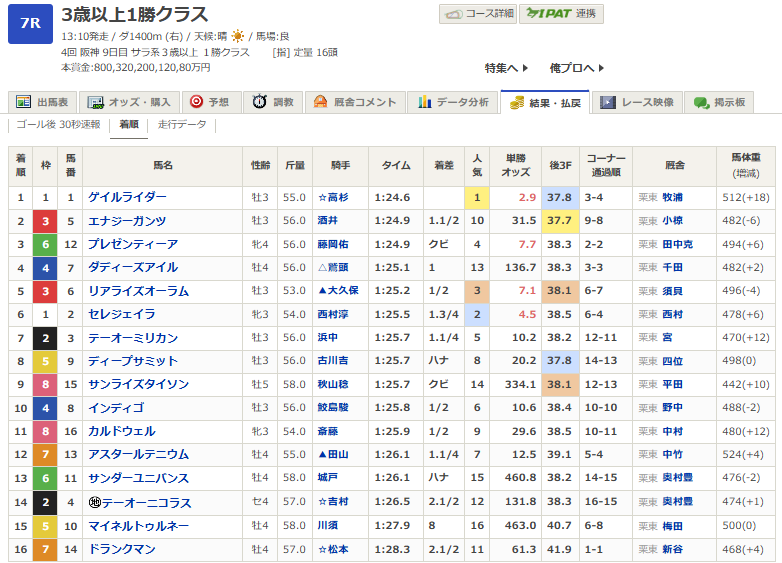Image resolution: width=782 pixels, height=563 pixels.
Task: Click the 調教 stopwatch icon
Action: click(260, 102)
